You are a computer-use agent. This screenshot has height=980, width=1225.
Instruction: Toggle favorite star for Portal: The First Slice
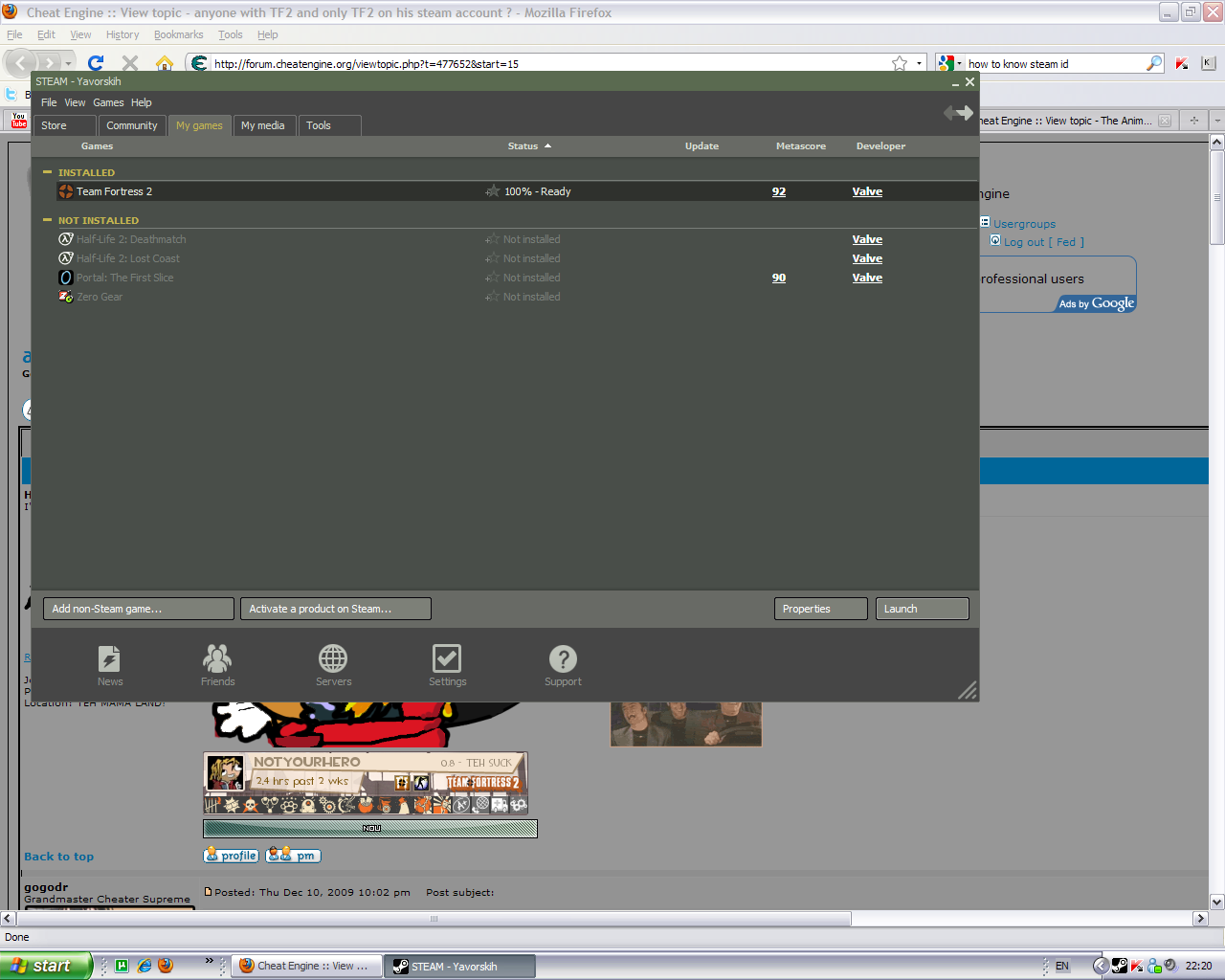point(493,278)
